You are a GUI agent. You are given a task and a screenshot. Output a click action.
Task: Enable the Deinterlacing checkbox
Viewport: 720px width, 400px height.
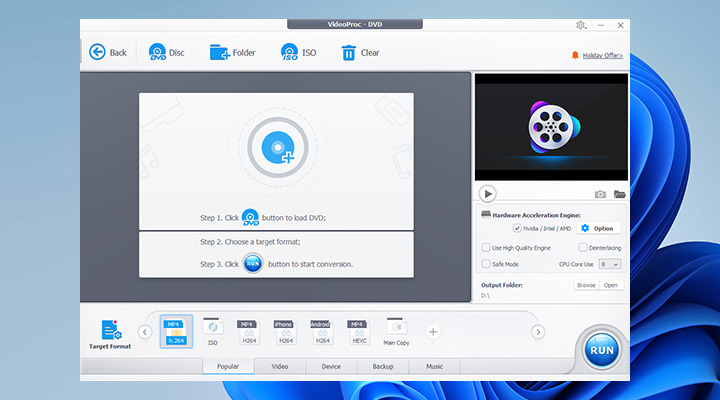click(583, 247)
